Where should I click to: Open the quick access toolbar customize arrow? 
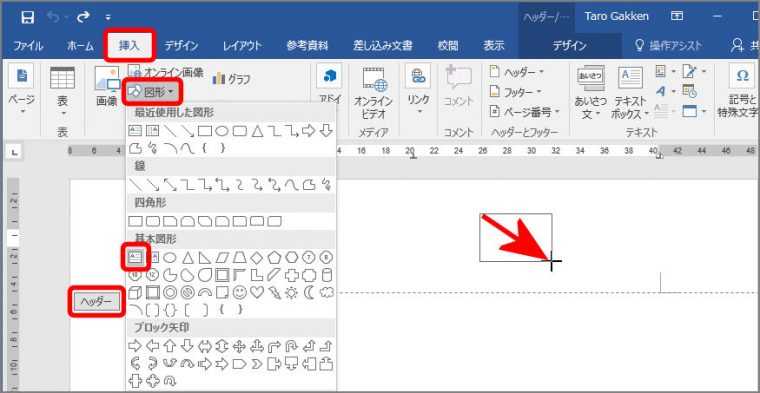click(x=108, y=18)
